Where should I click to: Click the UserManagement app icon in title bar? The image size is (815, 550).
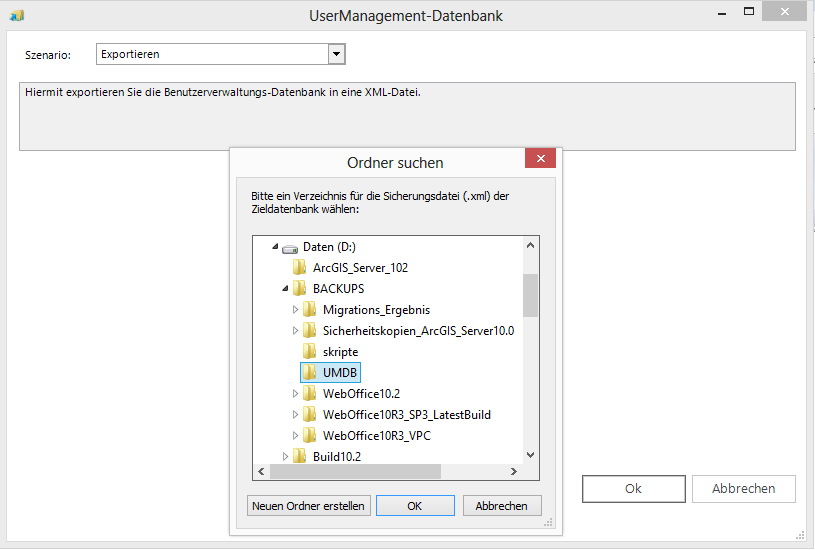pos(17,16)
